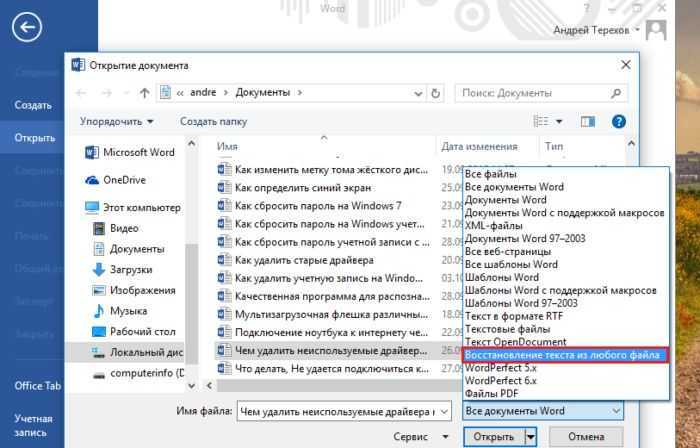Select file Как определить синий экран
Image resolution: width=700 pixels, height=448 pixels.
[295, 188]
